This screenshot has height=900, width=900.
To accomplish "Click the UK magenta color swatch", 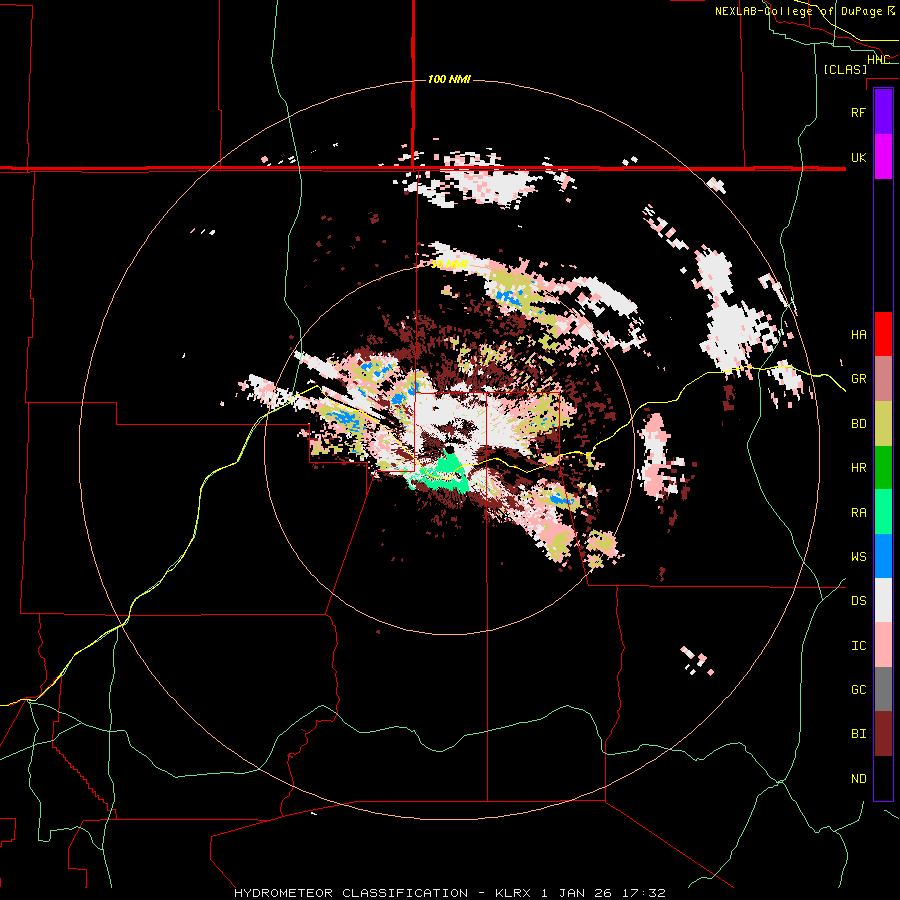I will pyautogui.click(x=883, y=157).
